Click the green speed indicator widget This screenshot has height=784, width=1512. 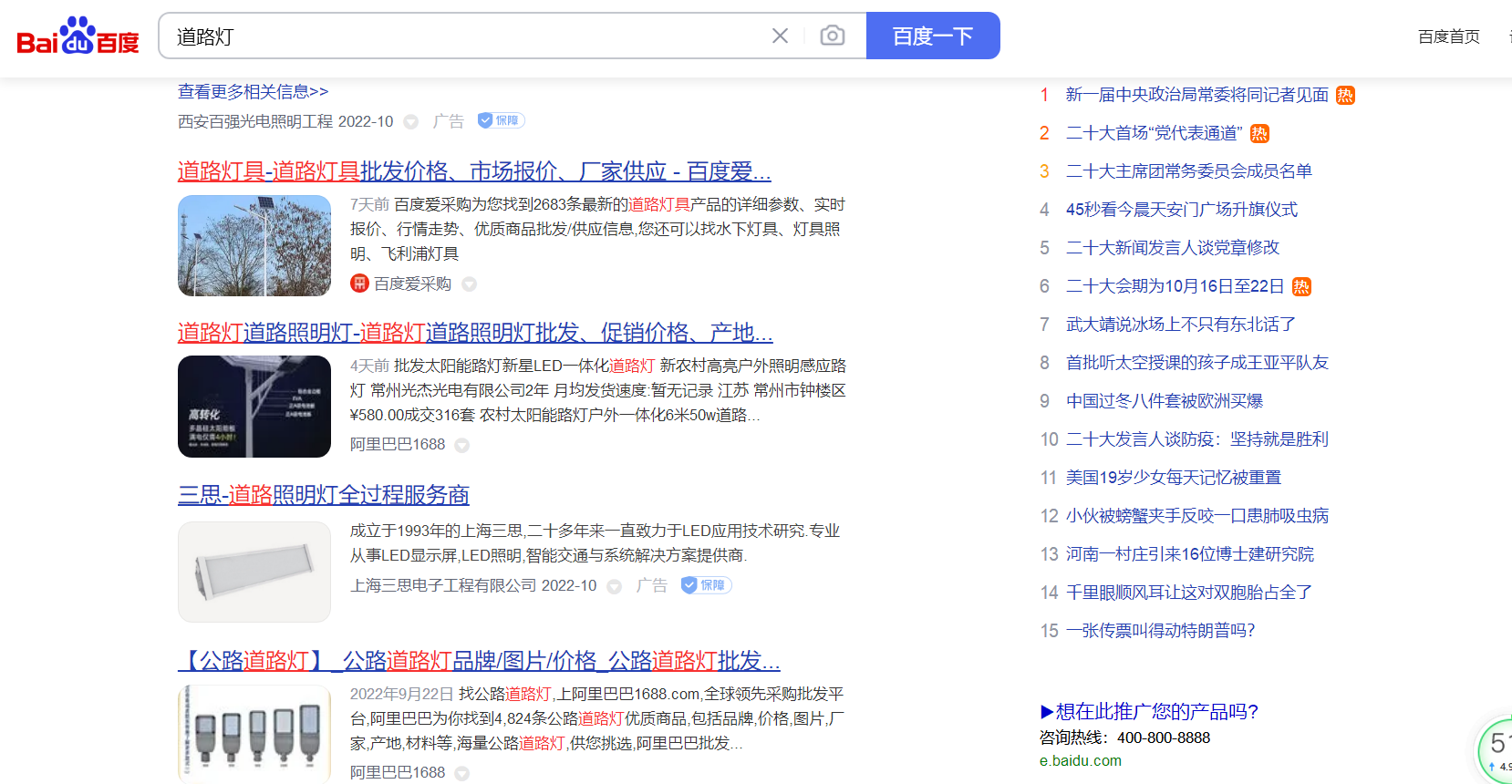pos(1496,749)
